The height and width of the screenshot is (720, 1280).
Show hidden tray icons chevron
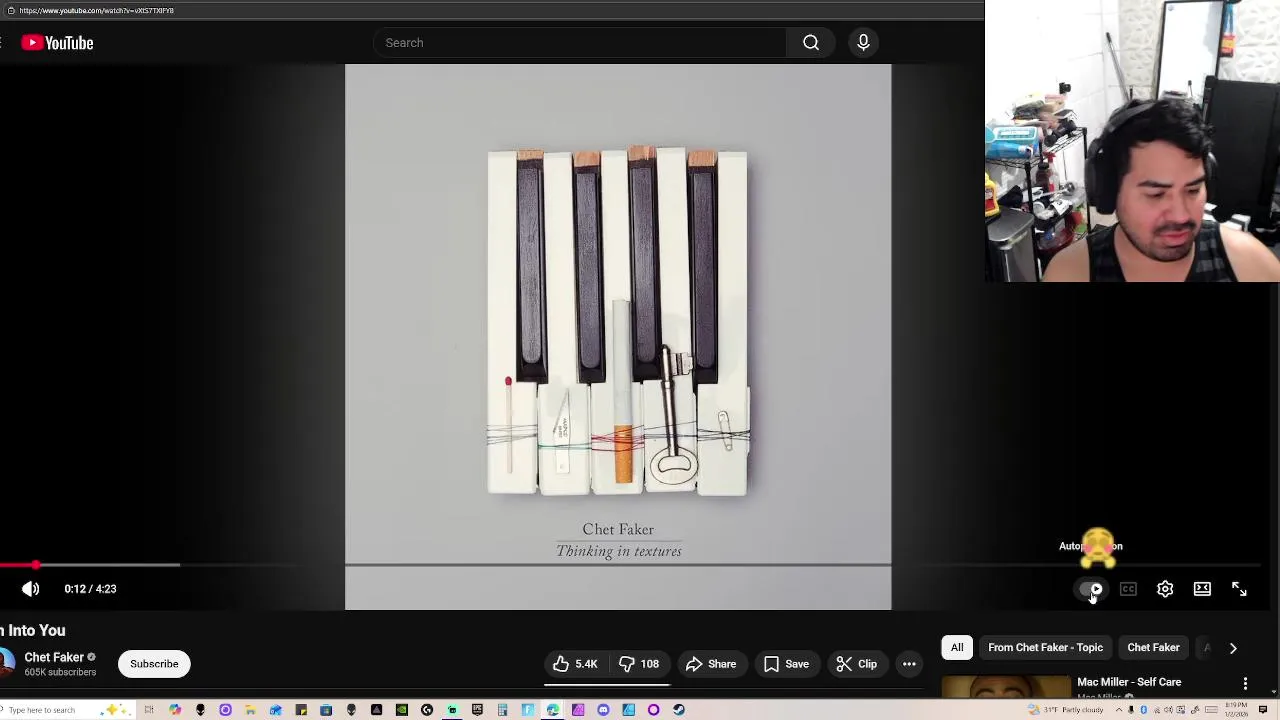click(x=1119, y=710)
